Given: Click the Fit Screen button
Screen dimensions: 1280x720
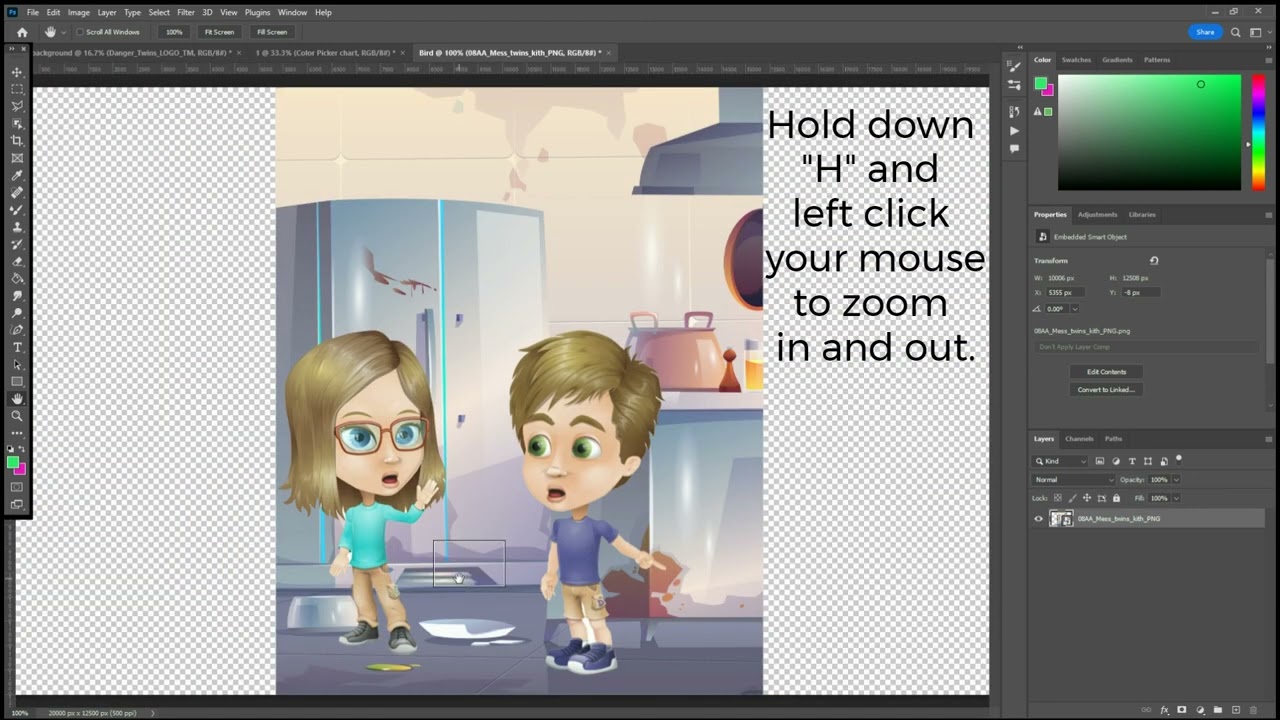Looking at the screenshot, I should (x=219, y=32).
